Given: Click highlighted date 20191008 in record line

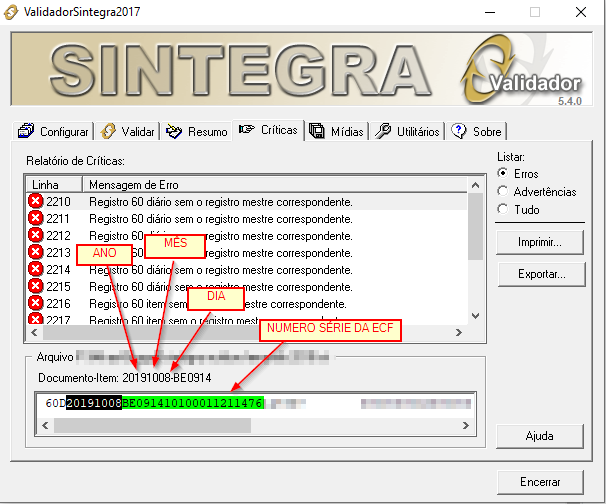Looking at the screenshot, I should click(94, 403).
